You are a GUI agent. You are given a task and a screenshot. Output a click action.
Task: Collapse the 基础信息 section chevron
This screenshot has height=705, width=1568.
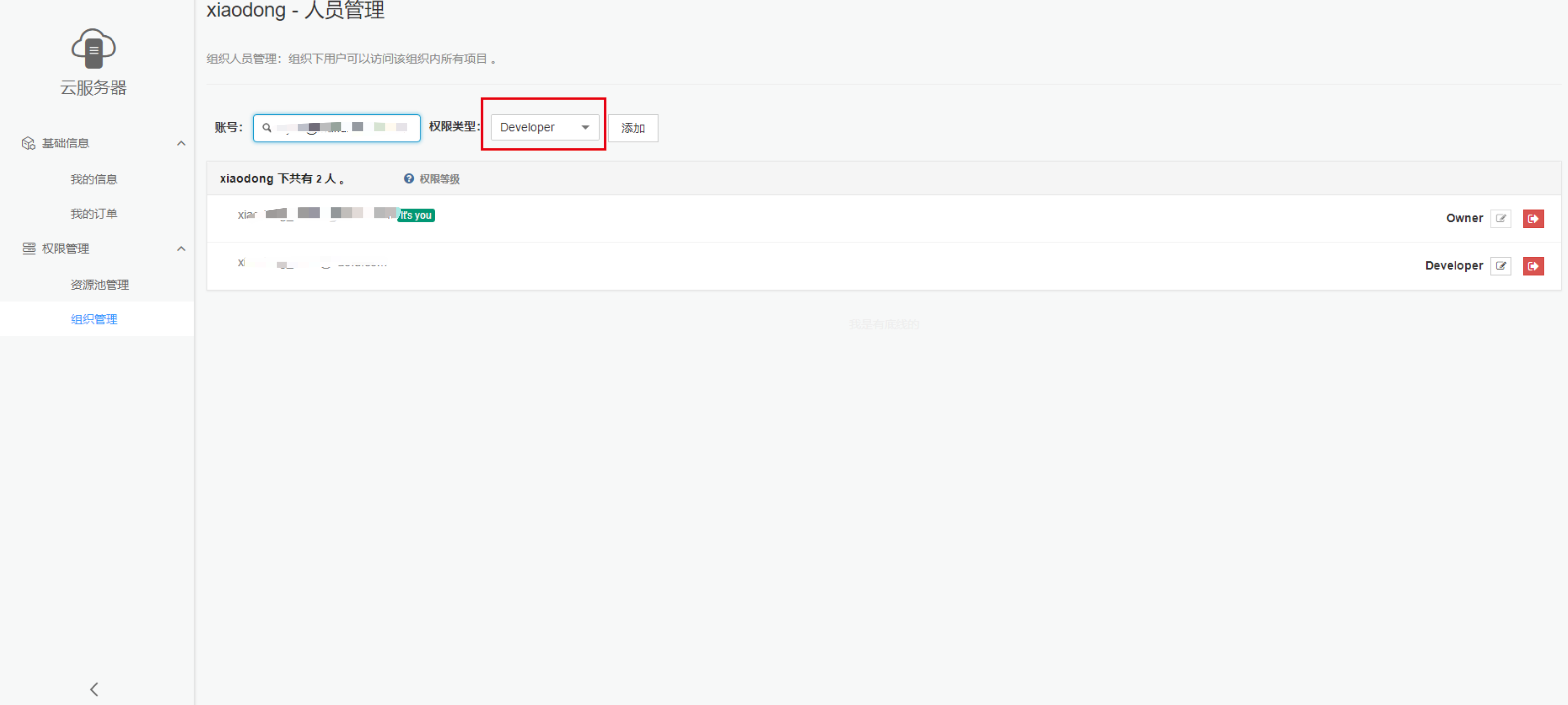[181, 143]
